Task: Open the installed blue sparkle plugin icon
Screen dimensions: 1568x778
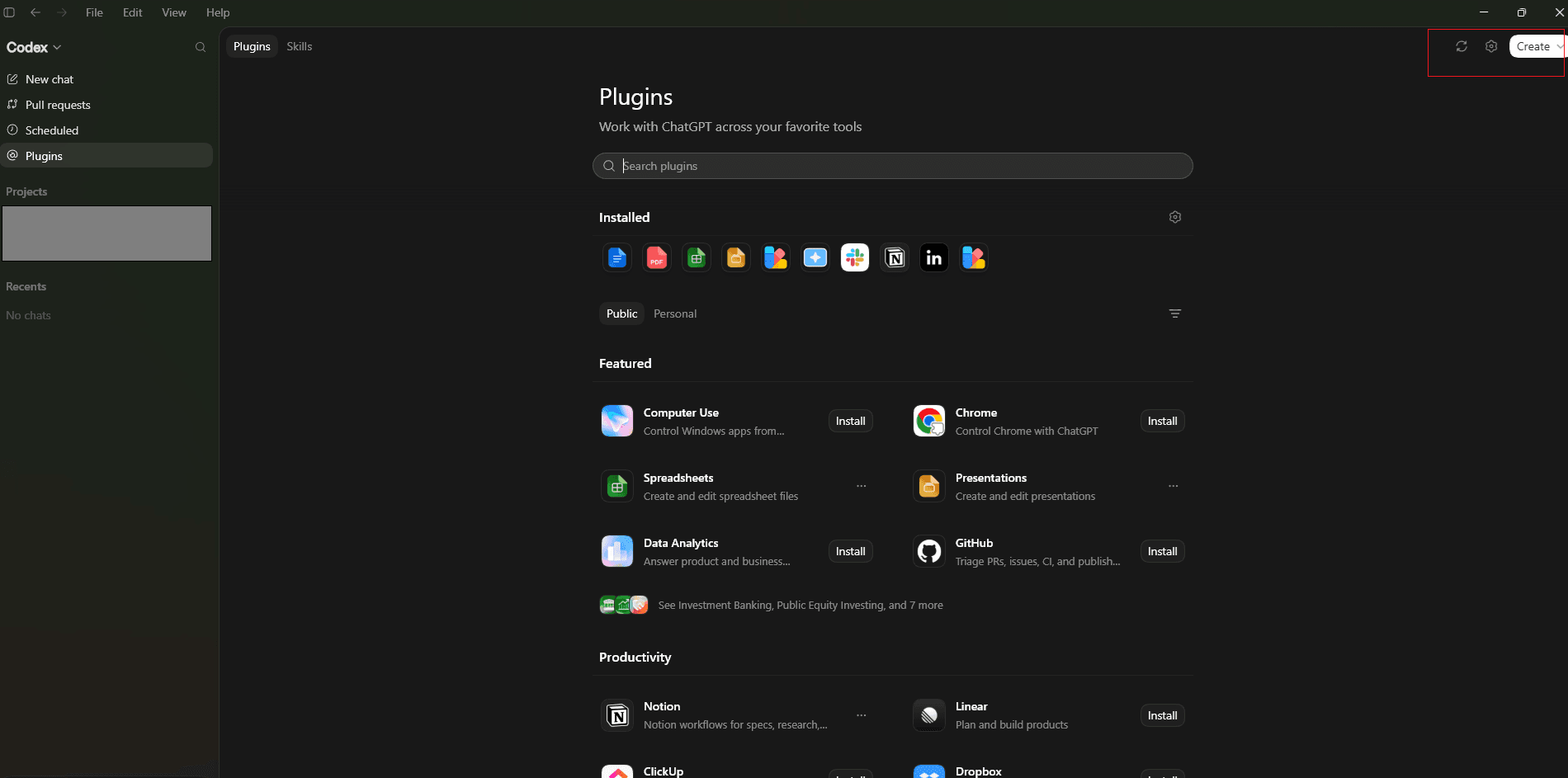Action: pos(815,257)
